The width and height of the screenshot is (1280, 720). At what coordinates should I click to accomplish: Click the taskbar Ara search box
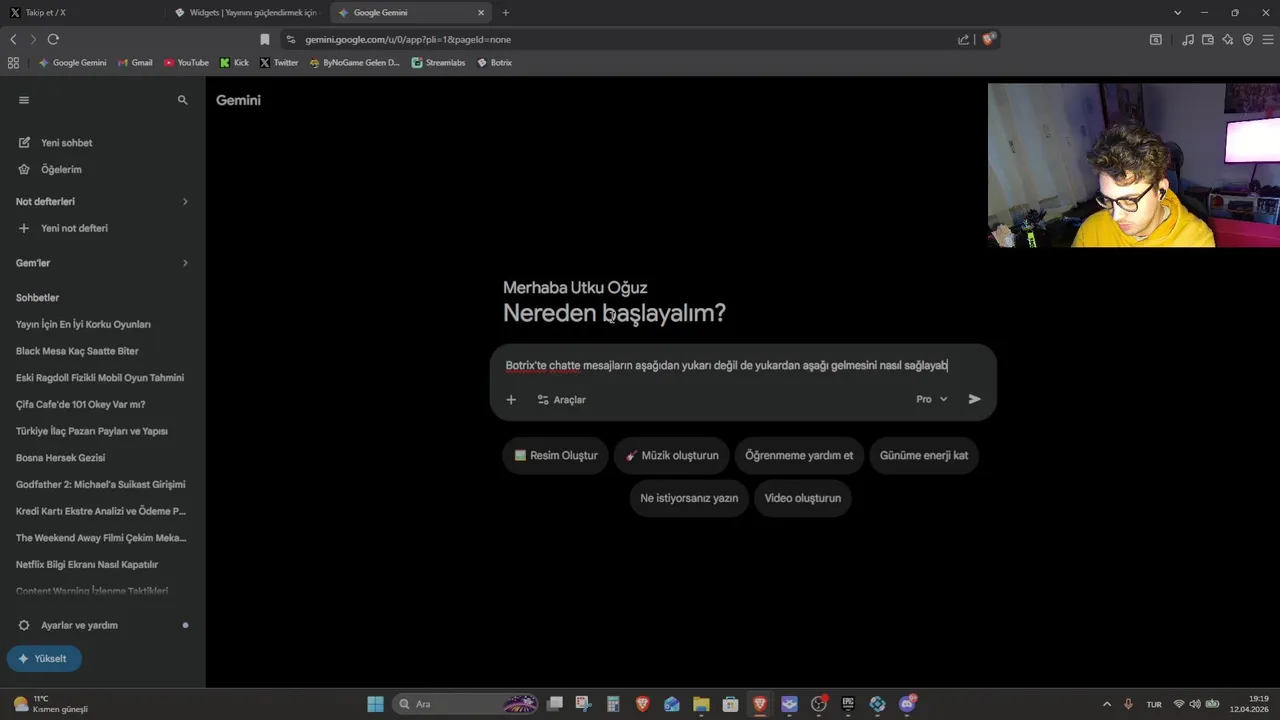click(466, 704)
